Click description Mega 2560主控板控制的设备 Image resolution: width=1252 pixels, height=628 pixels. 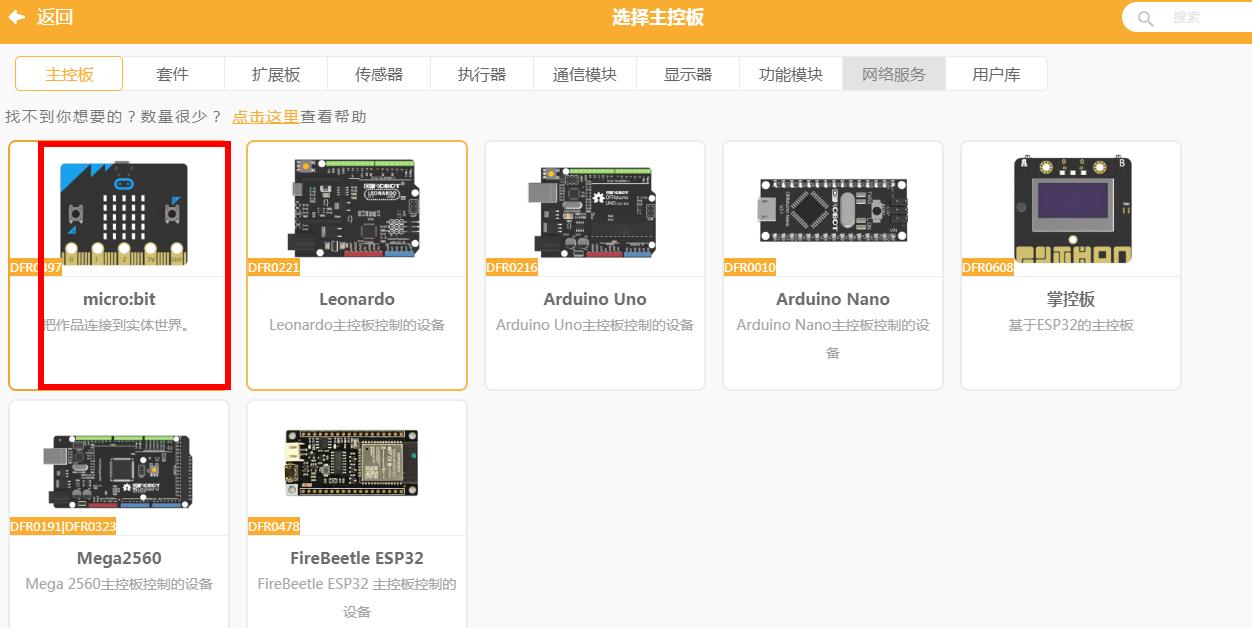pos(119,584)
